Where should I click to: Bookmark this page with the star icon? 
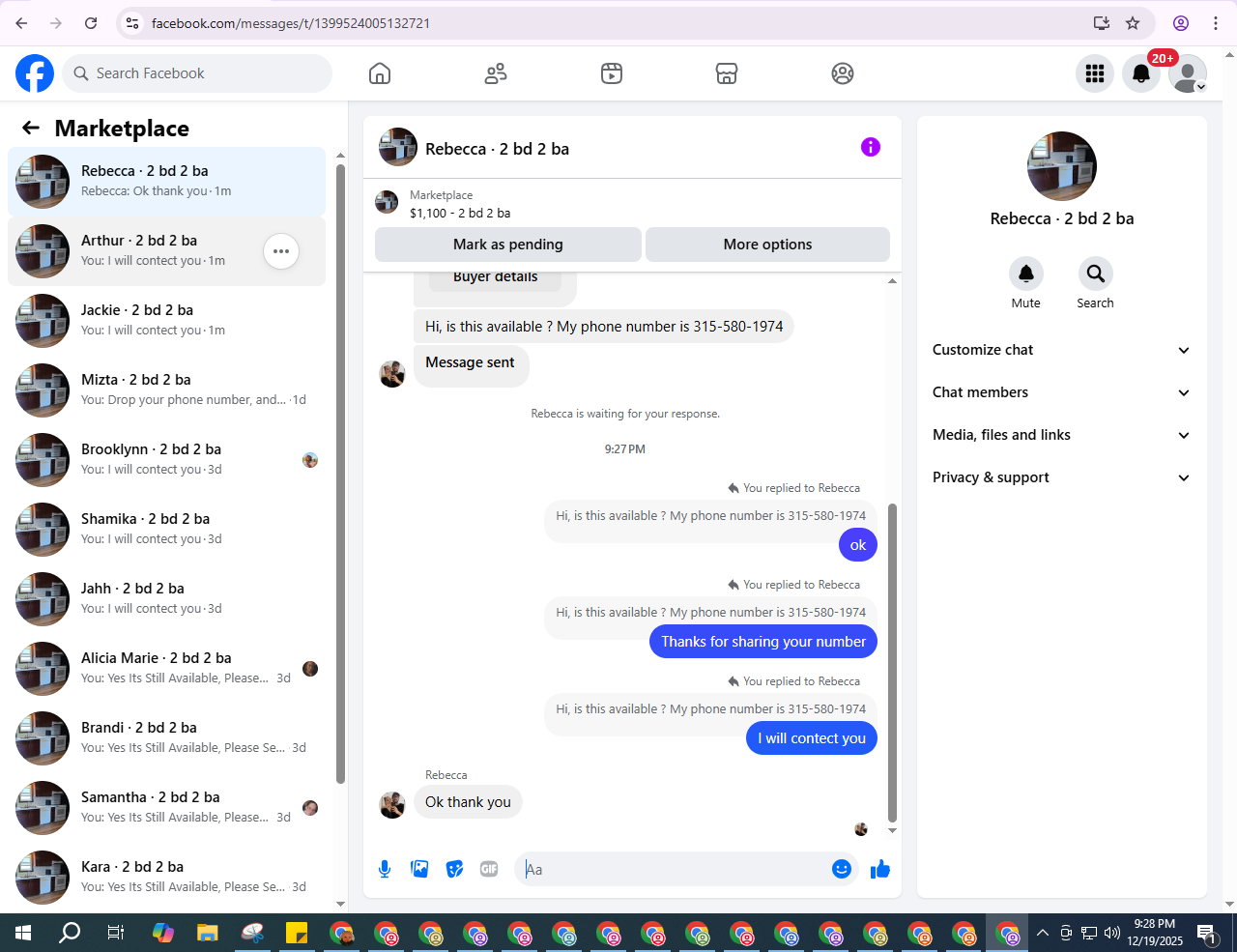[x=1133, y=23]
